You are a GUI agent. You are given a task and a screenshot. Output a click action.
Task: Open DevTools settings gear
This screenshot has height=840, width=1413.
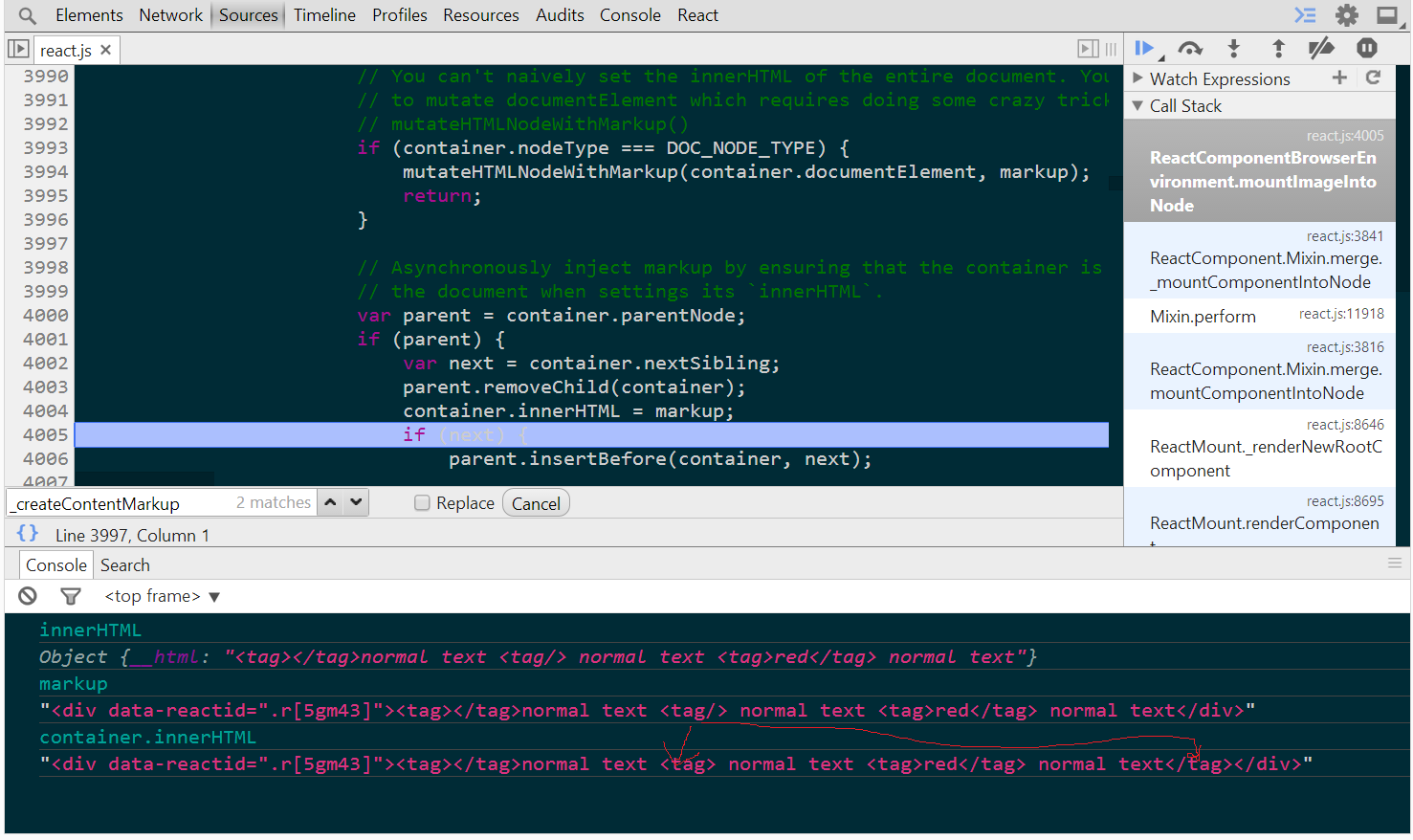tap(1347, 15)
